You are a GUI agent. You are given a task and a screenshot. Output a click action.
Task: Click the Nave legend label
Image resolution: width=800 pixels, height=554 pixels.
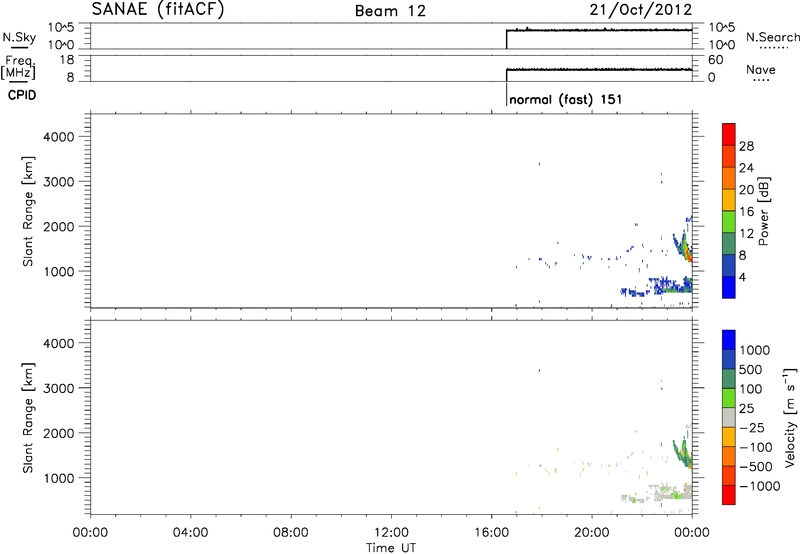tap(761, 70)
